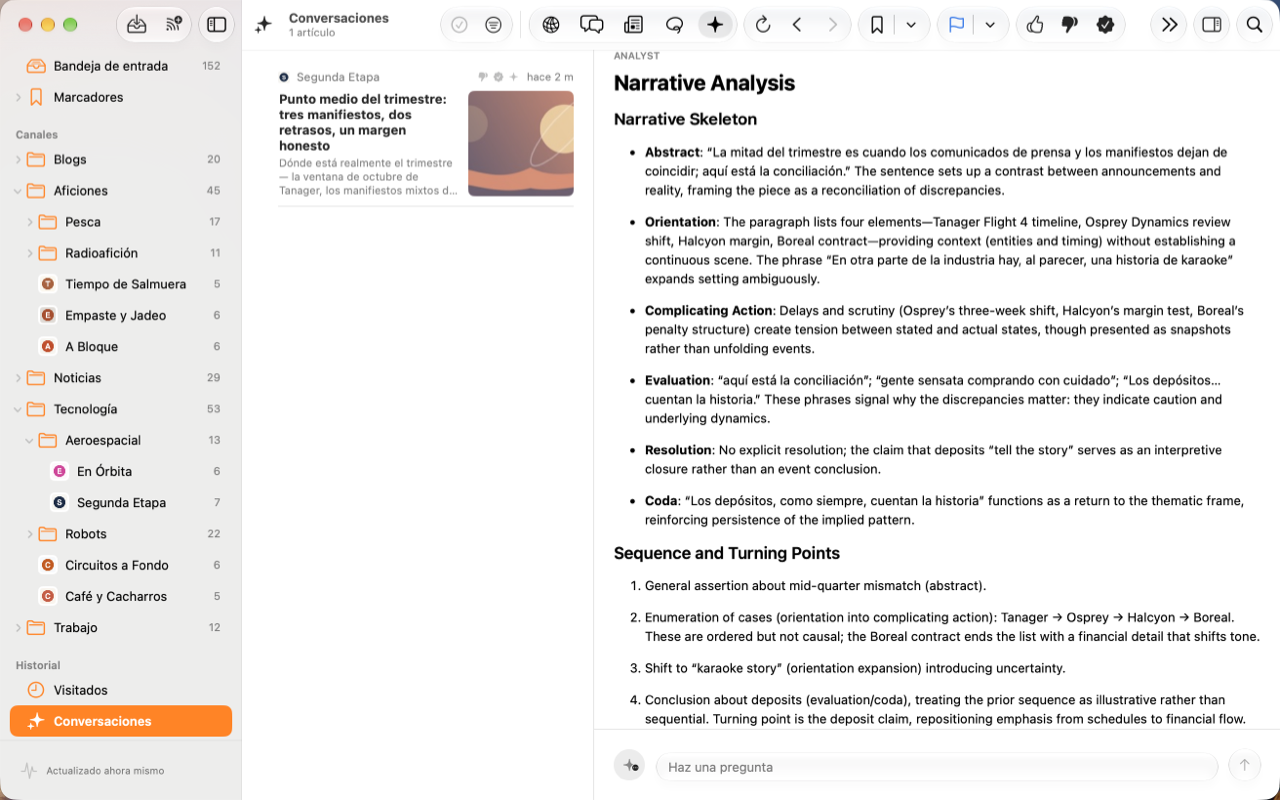
Task: Toggle the thumbs up rating in the toolbar
Action: pyautogui.click(x=1035, y=25)
